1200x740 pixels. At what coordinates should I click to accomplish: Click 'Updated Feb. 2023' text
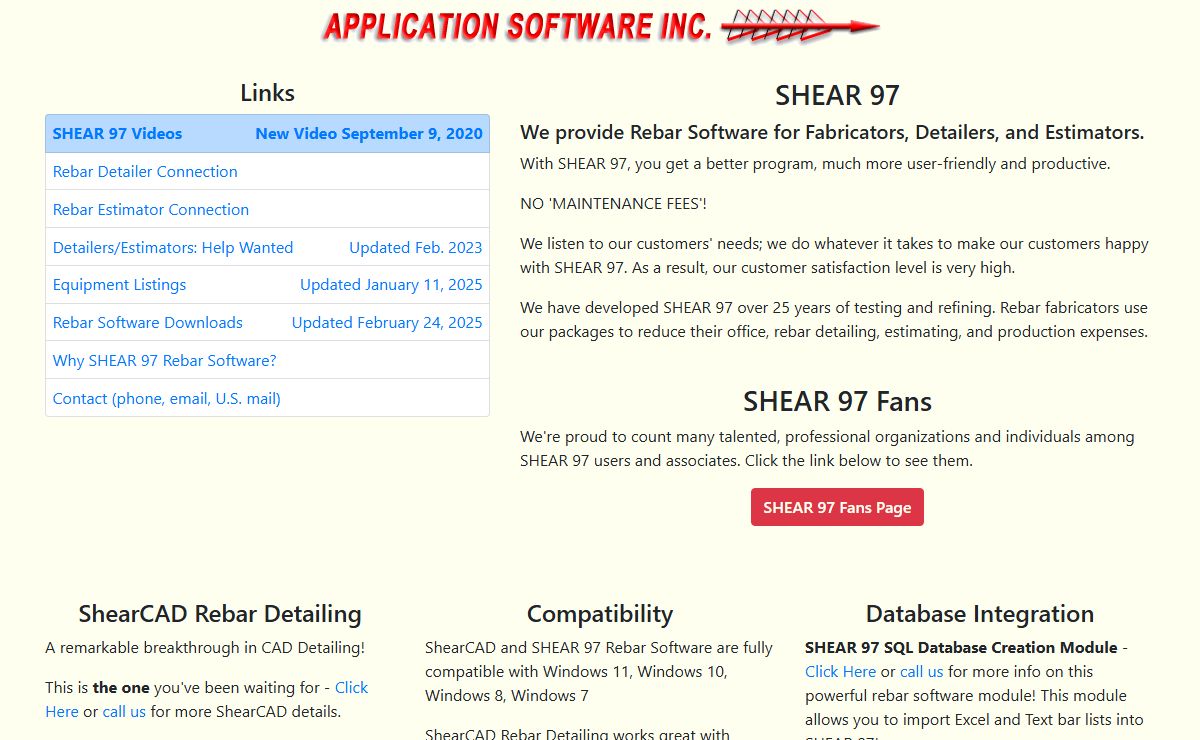coord(416,247)
